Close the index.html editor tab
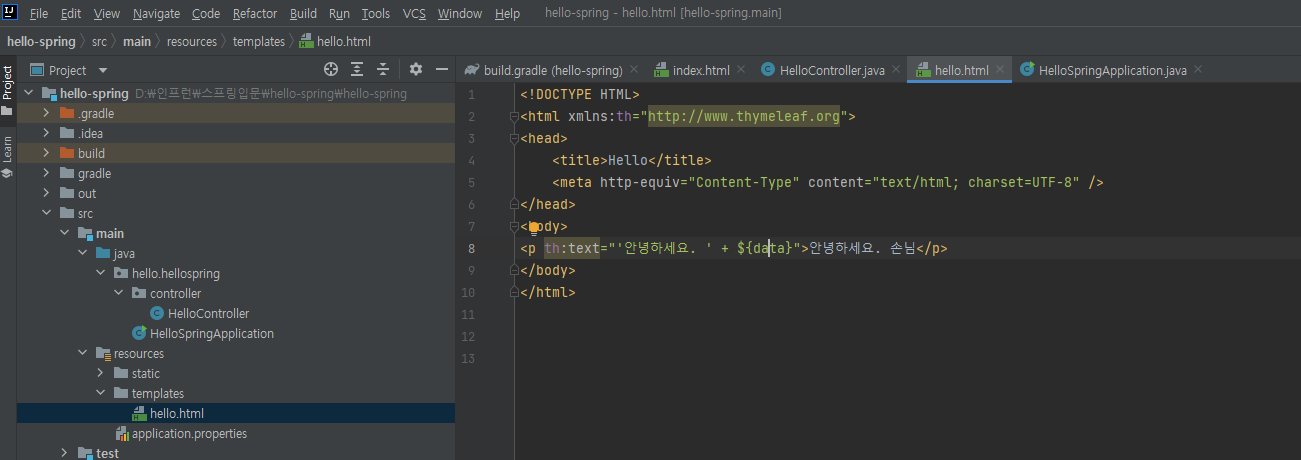 (x=741, y=70)
